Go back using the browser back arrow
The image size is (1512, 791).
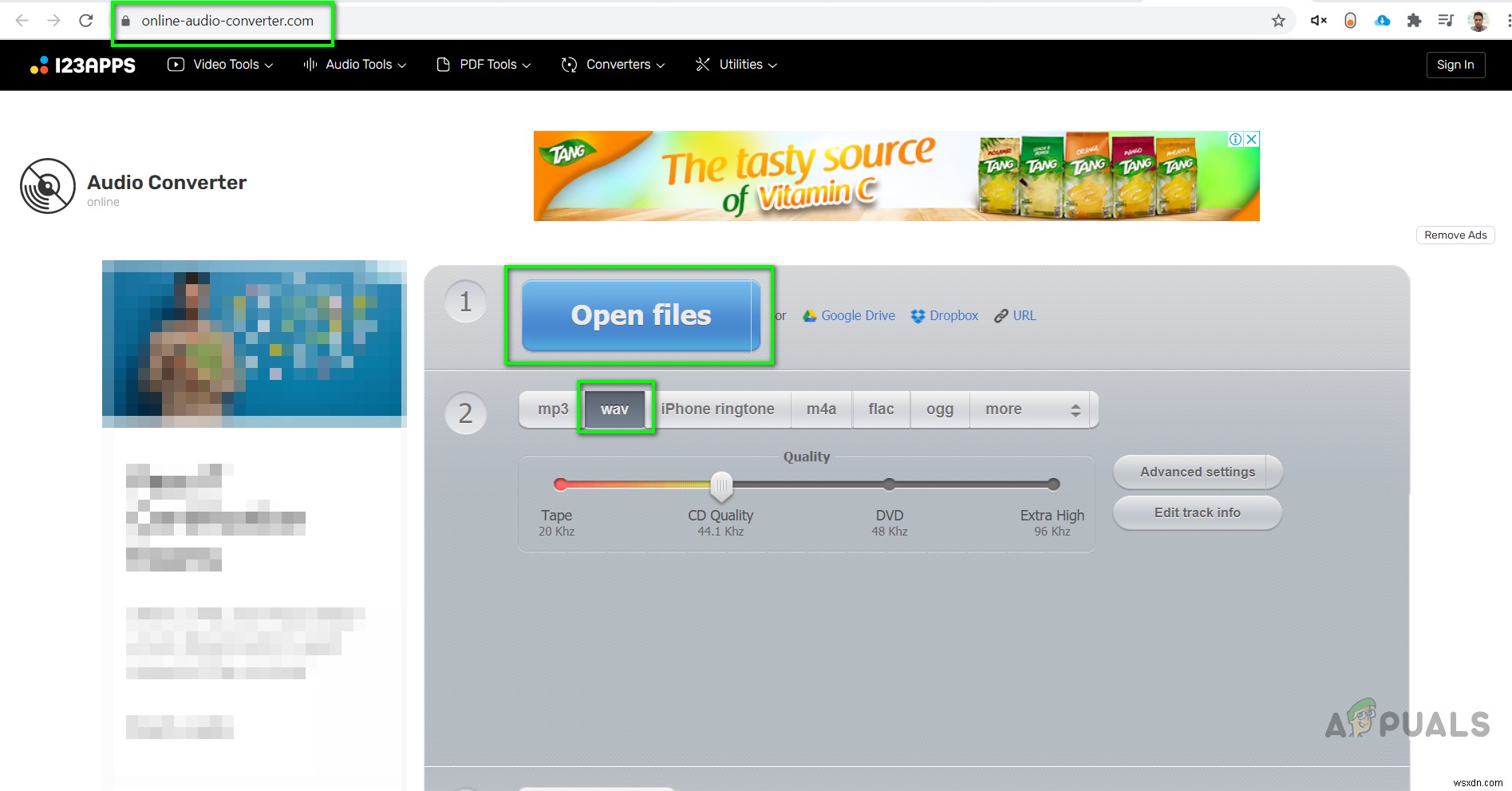pyautogui.click(x=22, y=21)
